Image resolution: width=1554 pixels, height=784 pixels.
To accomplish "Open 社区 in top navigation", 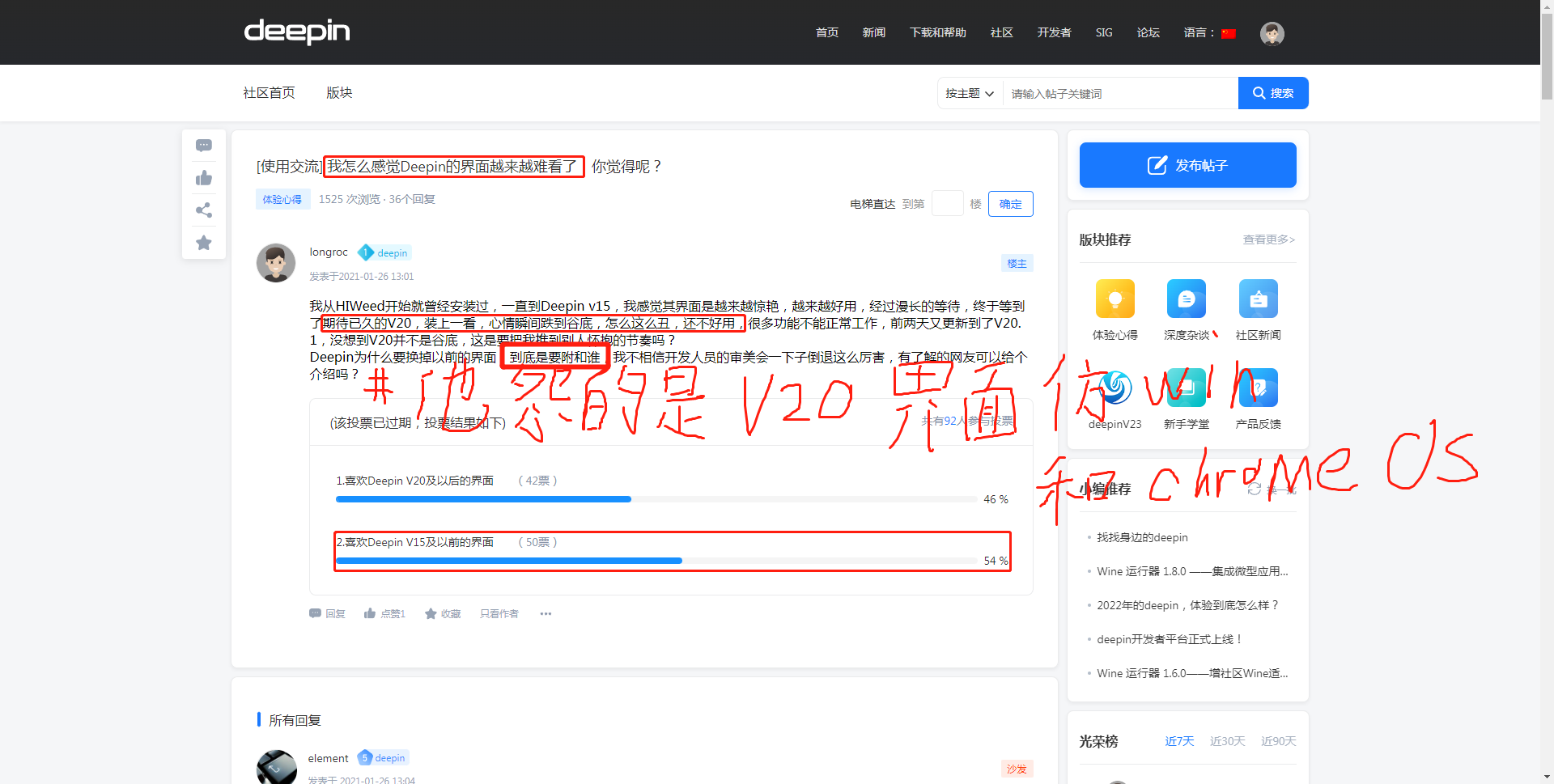I will pos(1002,32).
